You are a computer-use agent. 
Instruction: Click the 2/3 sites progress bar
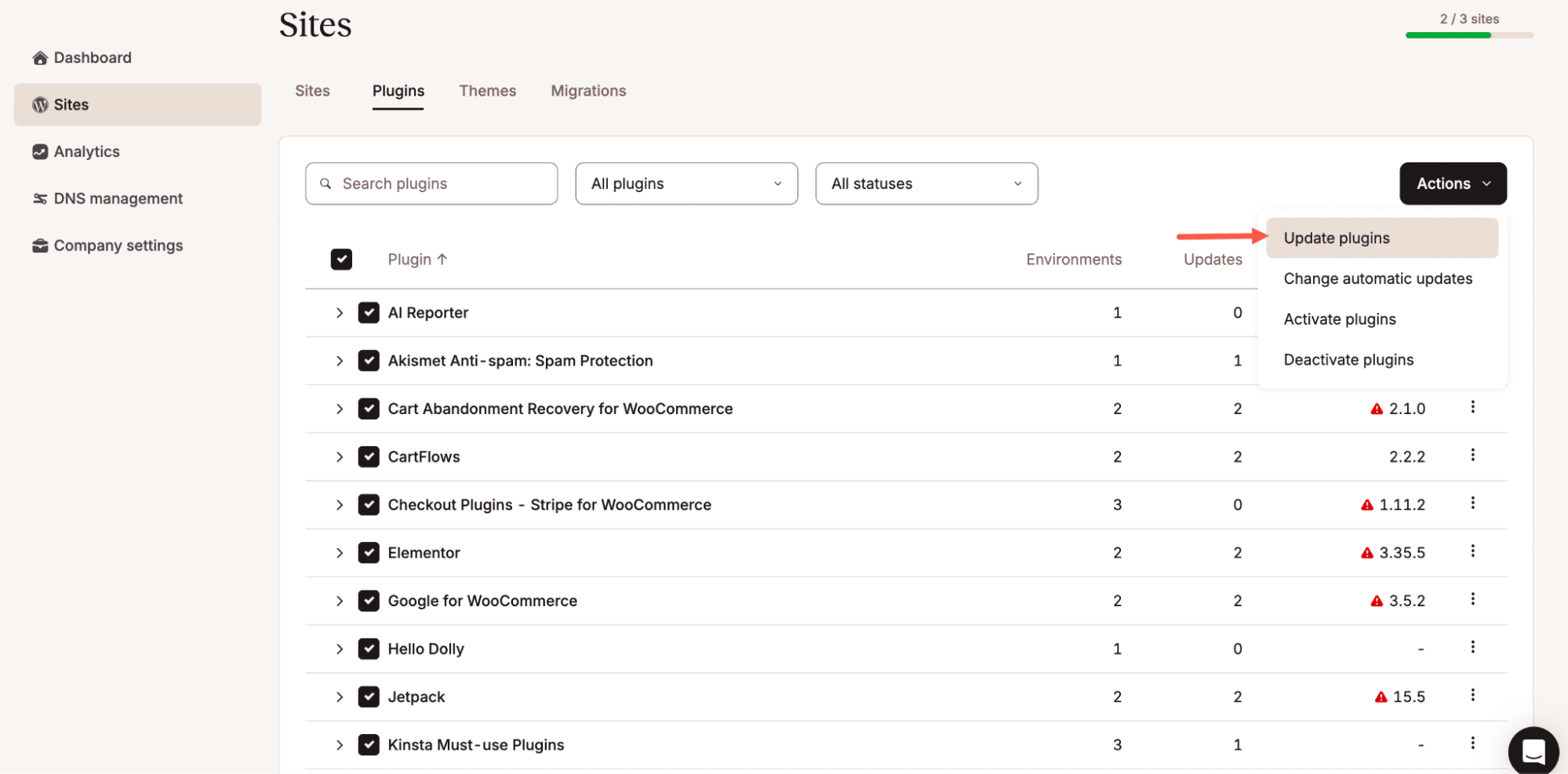(1469, 35)
